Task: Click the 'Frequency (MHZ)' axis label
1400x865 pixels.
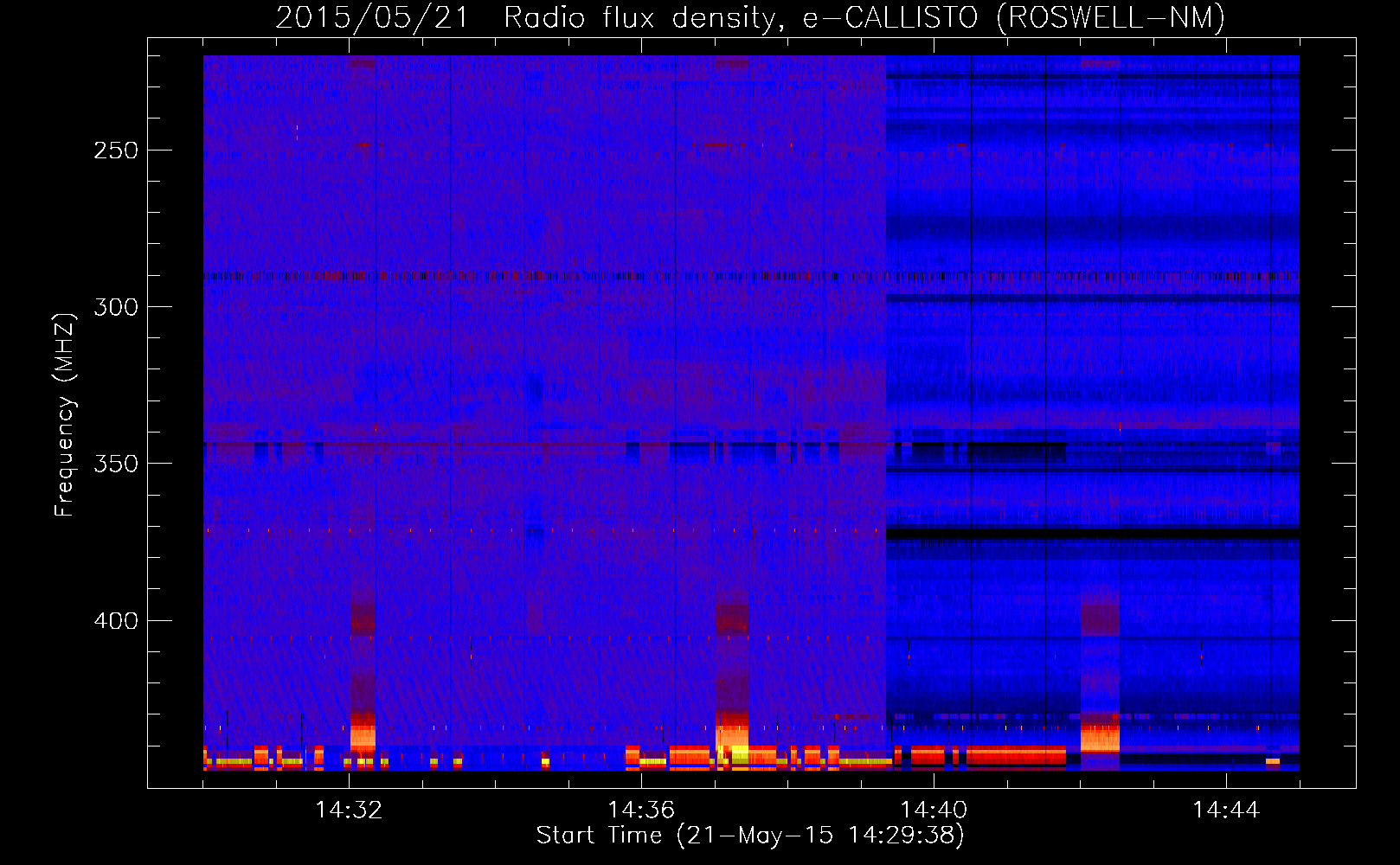Action: (65, 415)
